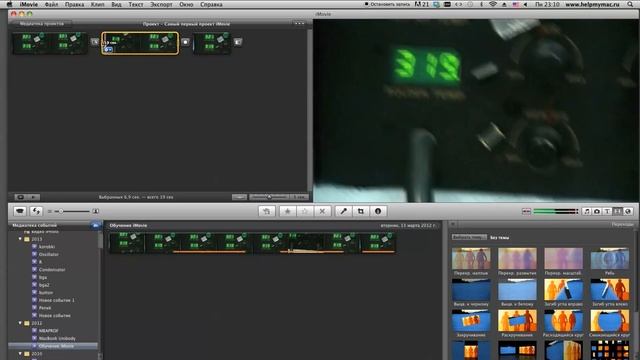The width and height of the screenshot is (640, 360).
Task: Collapse the 2012 folder in event library
Action: tap(20, 323)
